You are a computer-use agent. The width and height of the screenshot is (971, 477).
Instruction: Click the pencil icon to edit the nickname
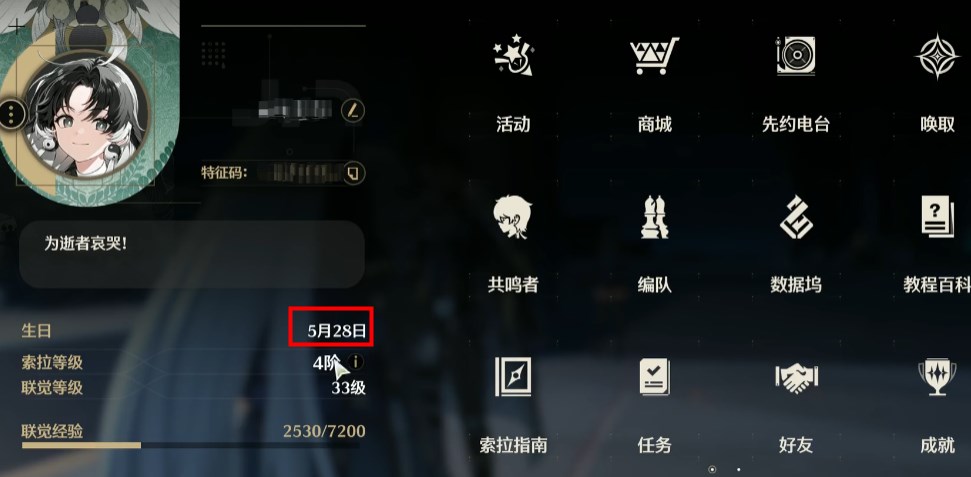click(352, 111)
